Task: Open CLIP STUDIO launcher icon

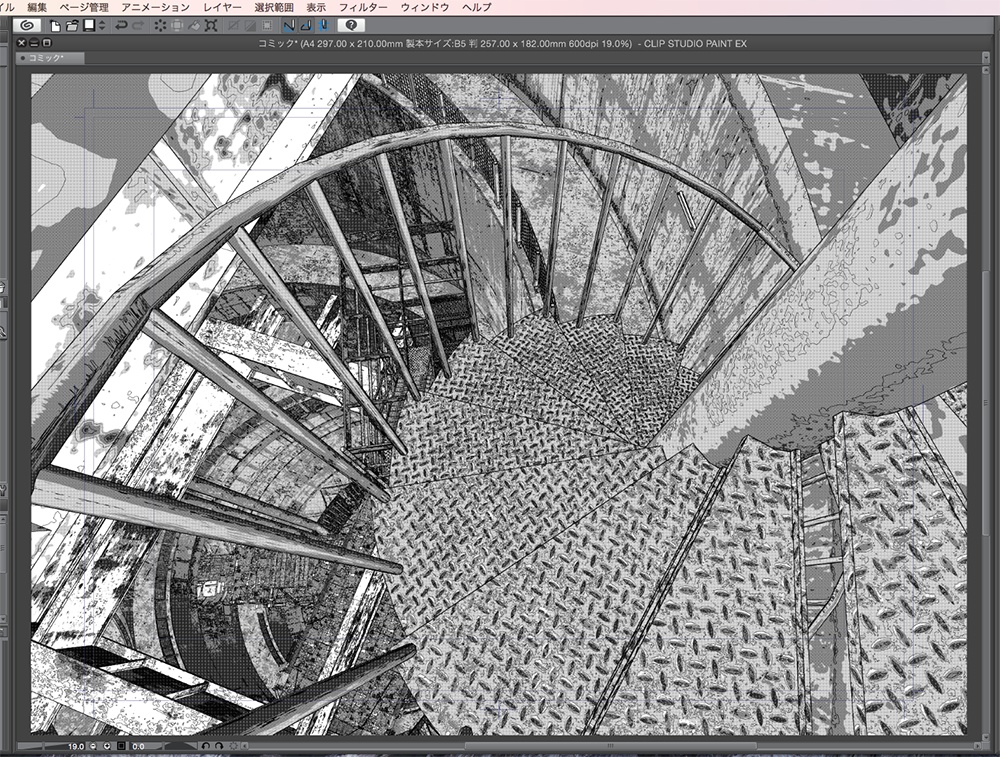Action: pos(27,26)
